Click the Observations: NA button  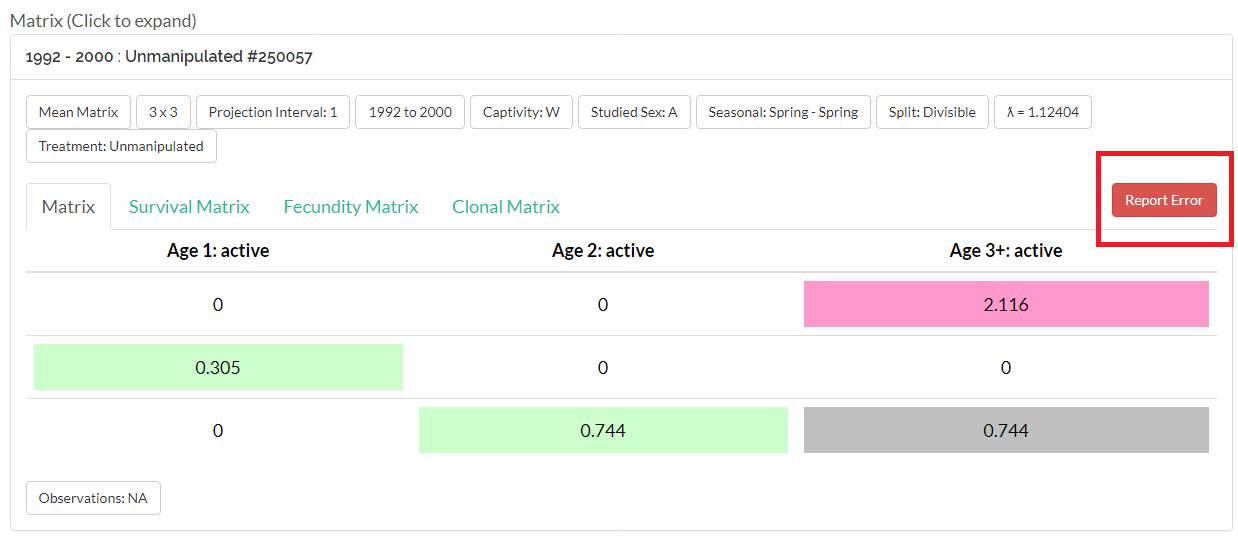pos(93,498)
